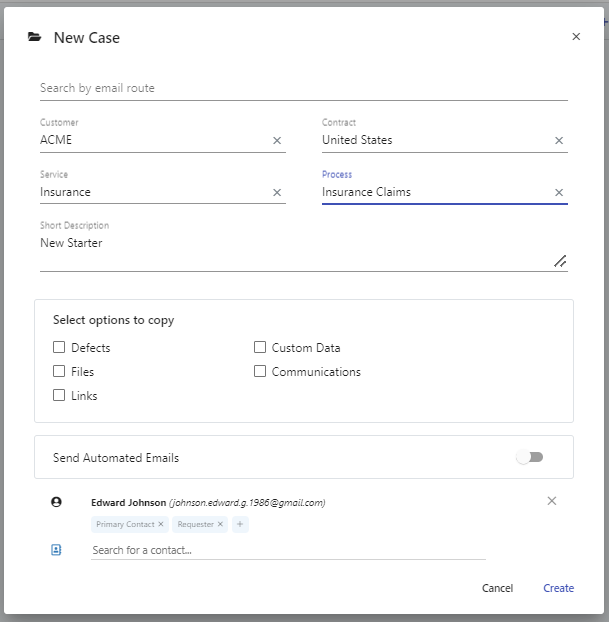Clear the Customer field ACME value
The height and width of the screenshot is (622, 609).
point(277,141)
